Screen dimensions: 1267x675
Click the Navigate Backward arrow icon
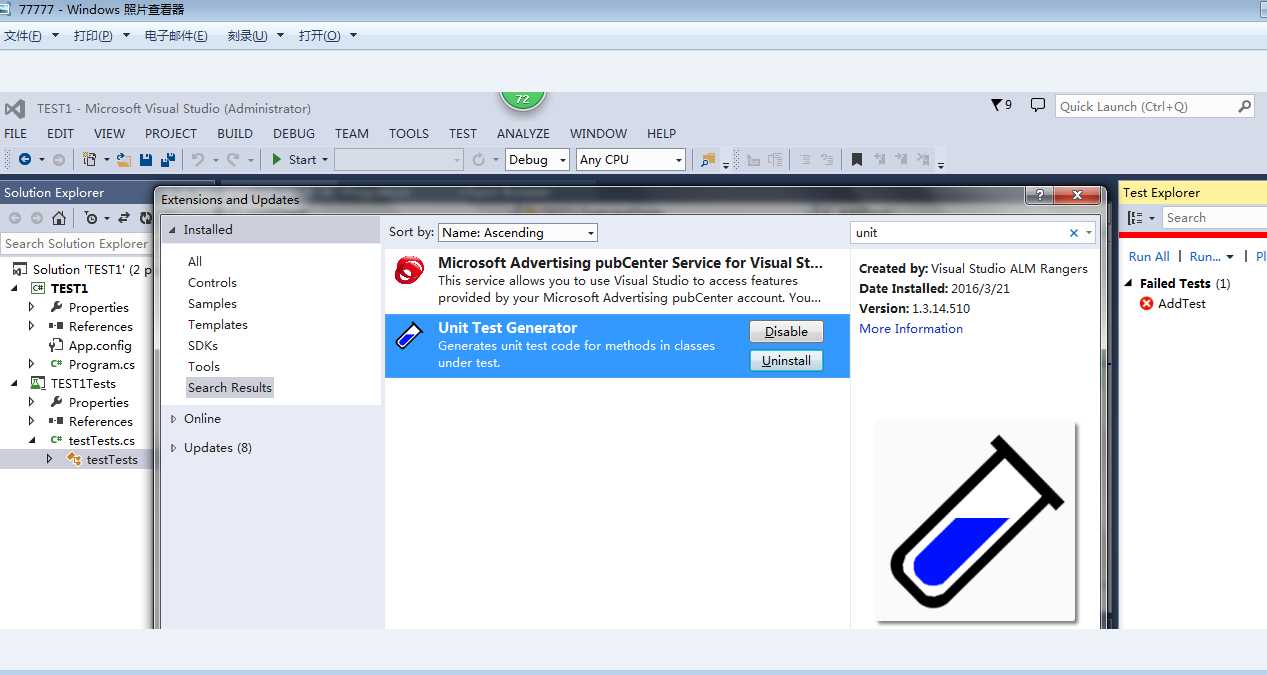pos(25,159)
